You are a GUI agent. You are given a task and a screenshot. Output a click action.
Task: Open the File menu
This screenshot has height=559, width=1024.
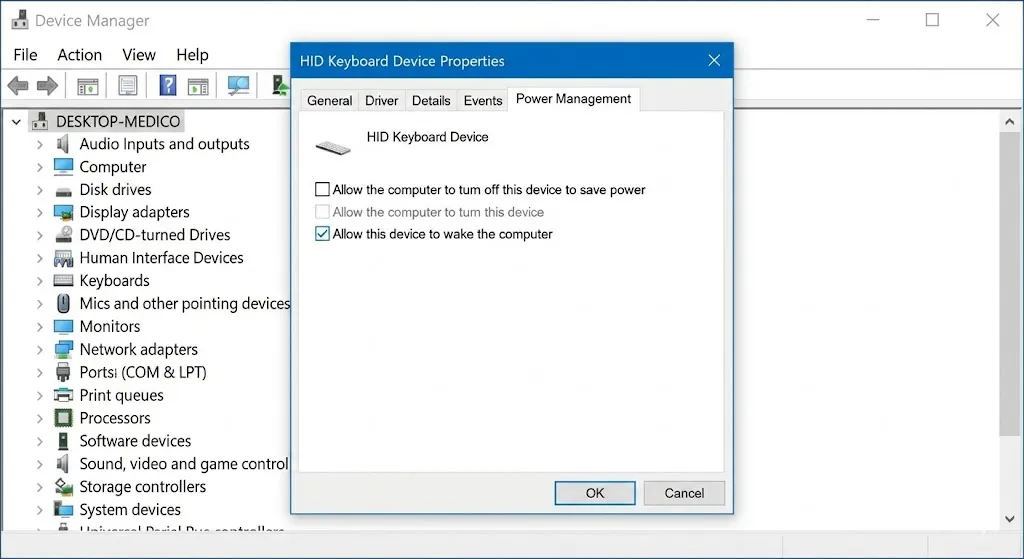(x=25, y=55)
